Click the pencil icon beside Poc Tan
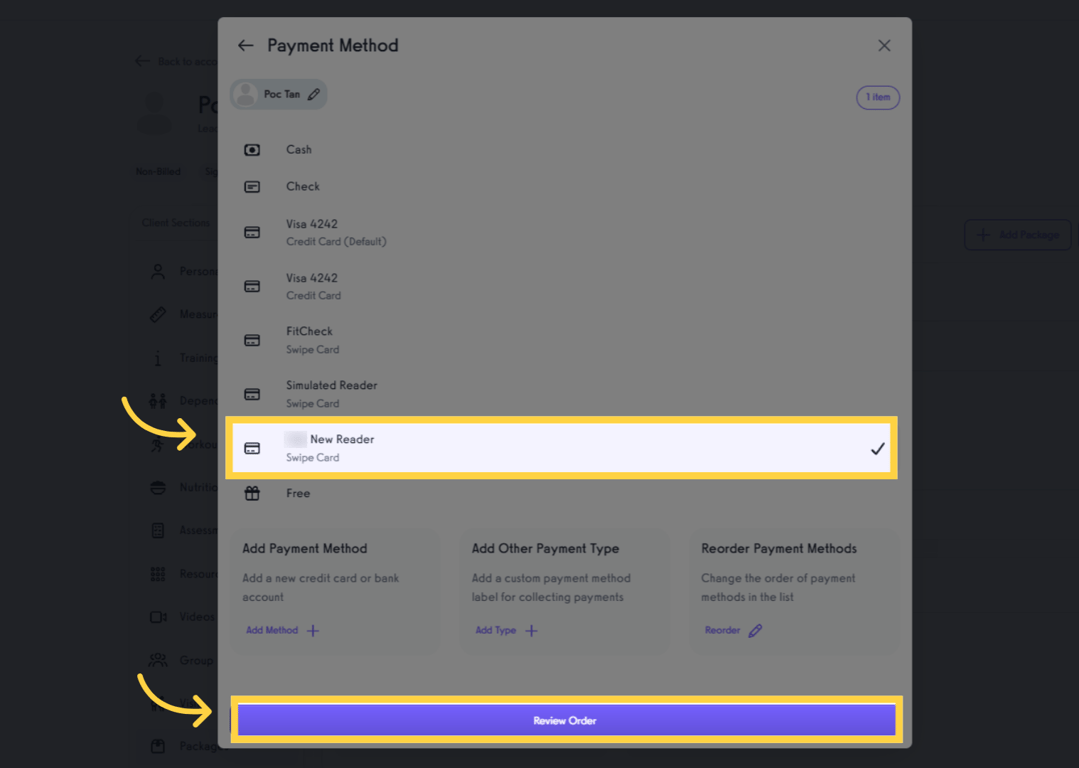1079x768 pixels. (313, 93)
